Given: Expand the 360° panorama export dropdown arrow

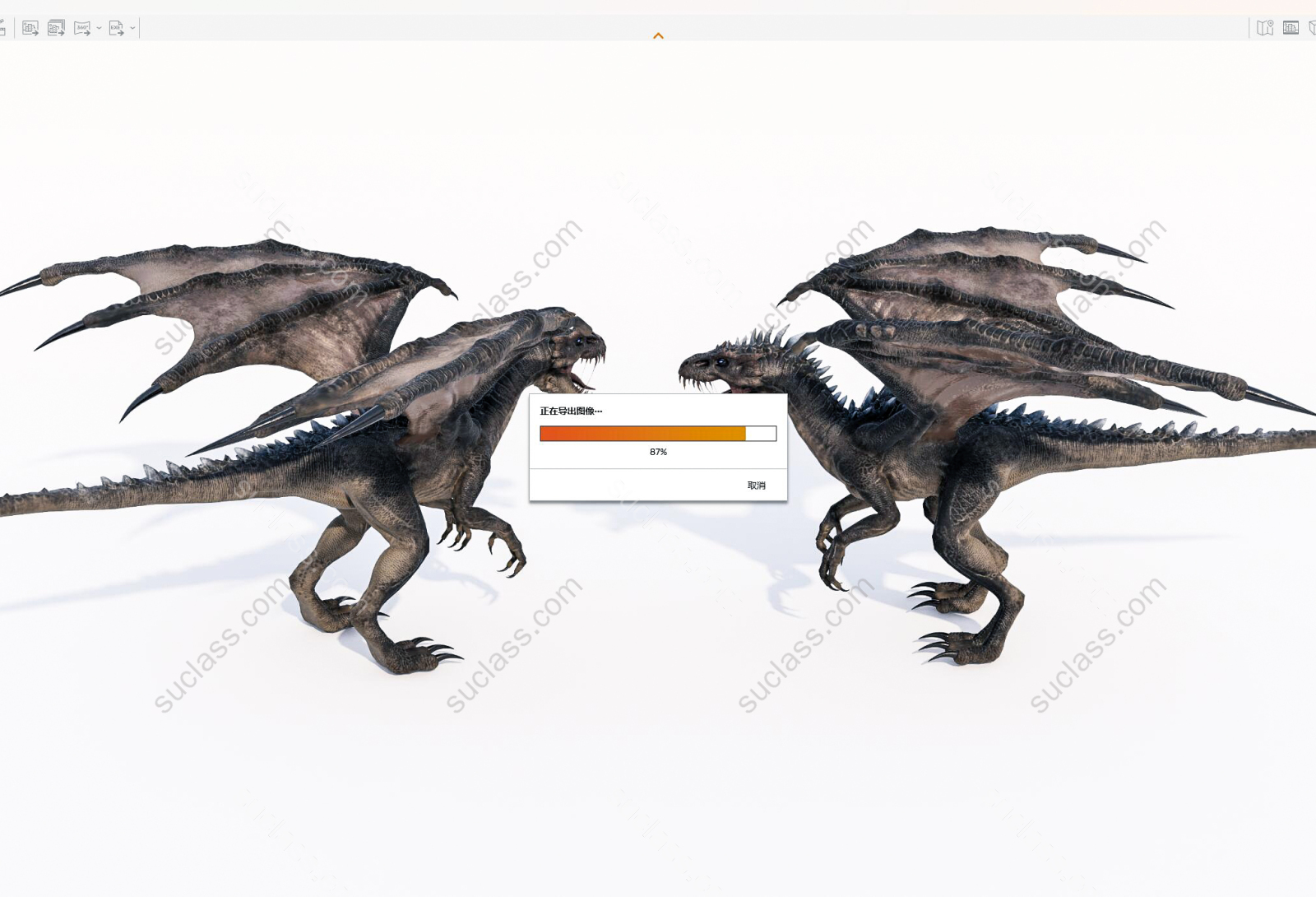Looking at the screenshot, I should [x=99, y=28].
